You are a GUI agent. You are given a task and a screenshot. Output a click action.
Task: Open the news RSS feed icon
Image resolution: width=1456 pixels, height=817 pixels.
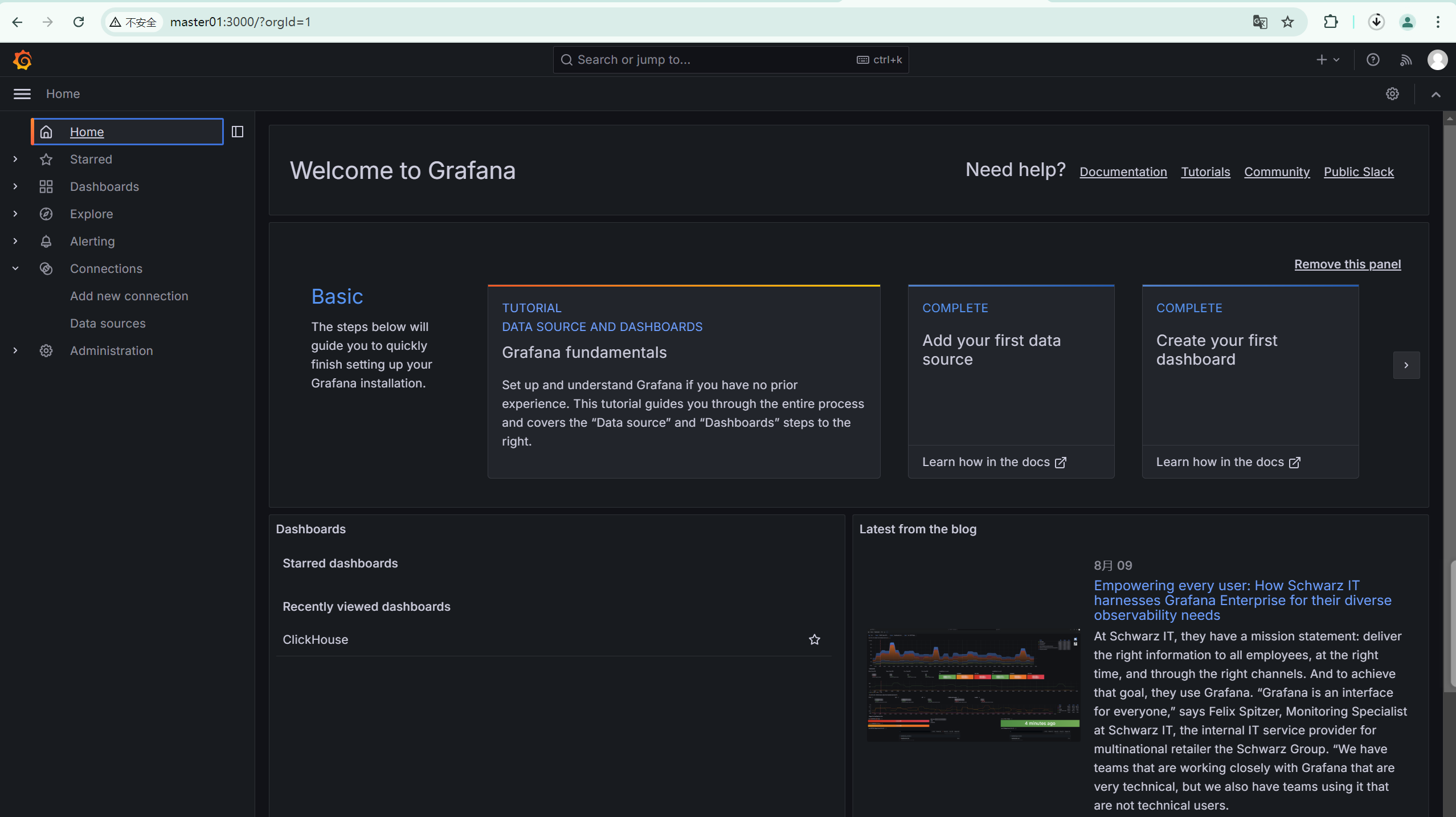click(x=1406, y=60)
